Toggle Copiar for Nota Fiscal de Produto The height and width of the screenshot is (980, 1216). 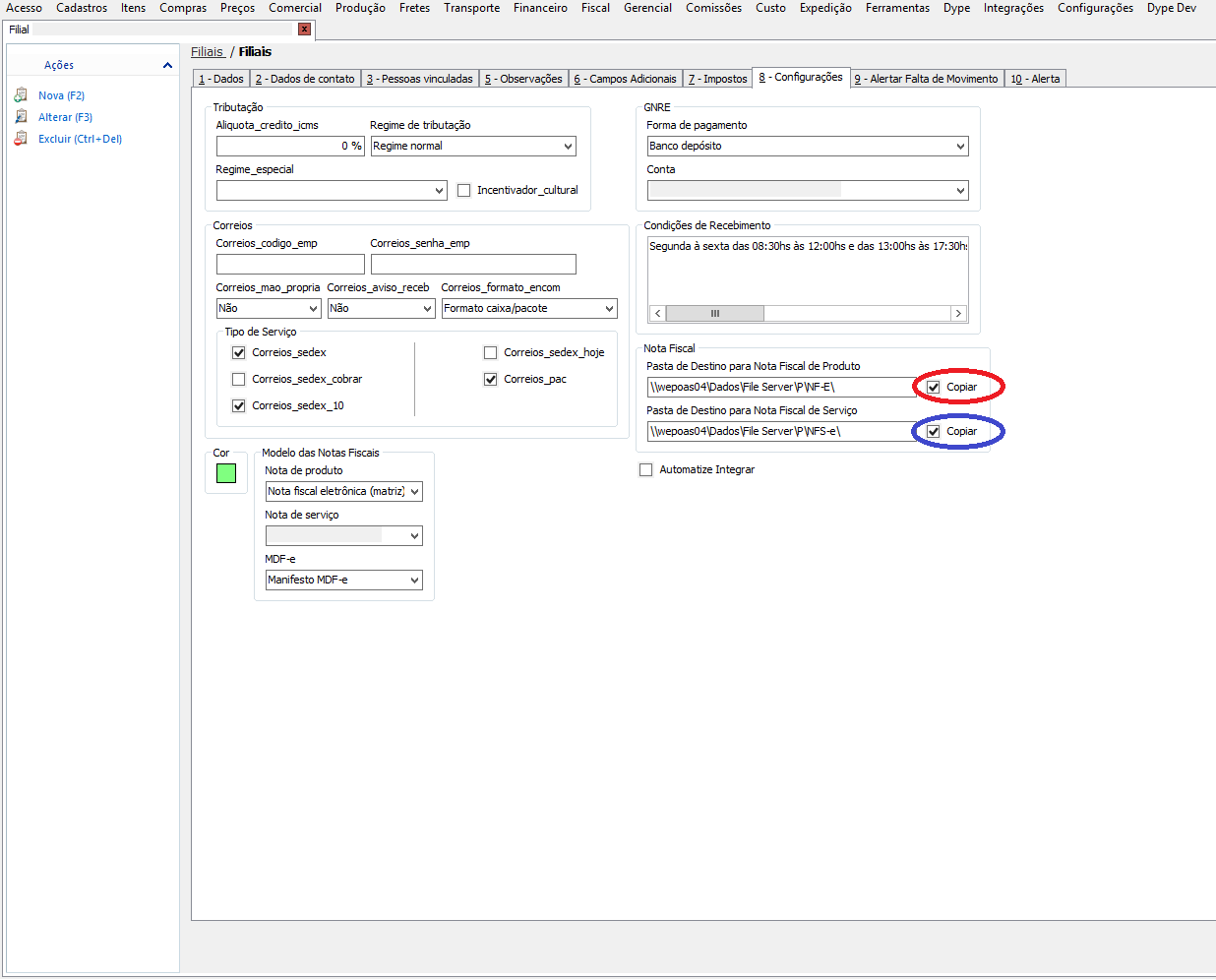coord(934,388)
